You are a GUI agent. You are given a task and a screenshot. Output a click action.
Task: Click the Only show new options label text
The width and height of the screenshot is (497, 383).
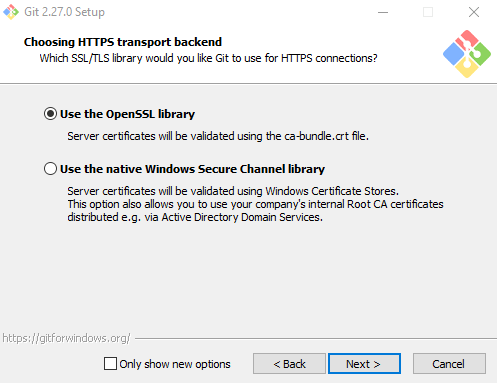(x=175, y=364)
